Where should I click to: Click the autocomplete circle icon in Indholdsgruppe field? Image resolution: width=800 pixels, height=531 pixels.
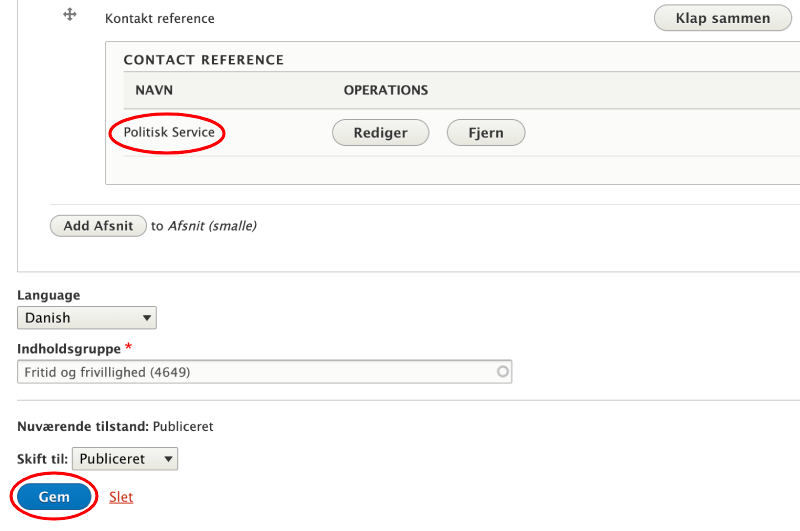(503, 372)
